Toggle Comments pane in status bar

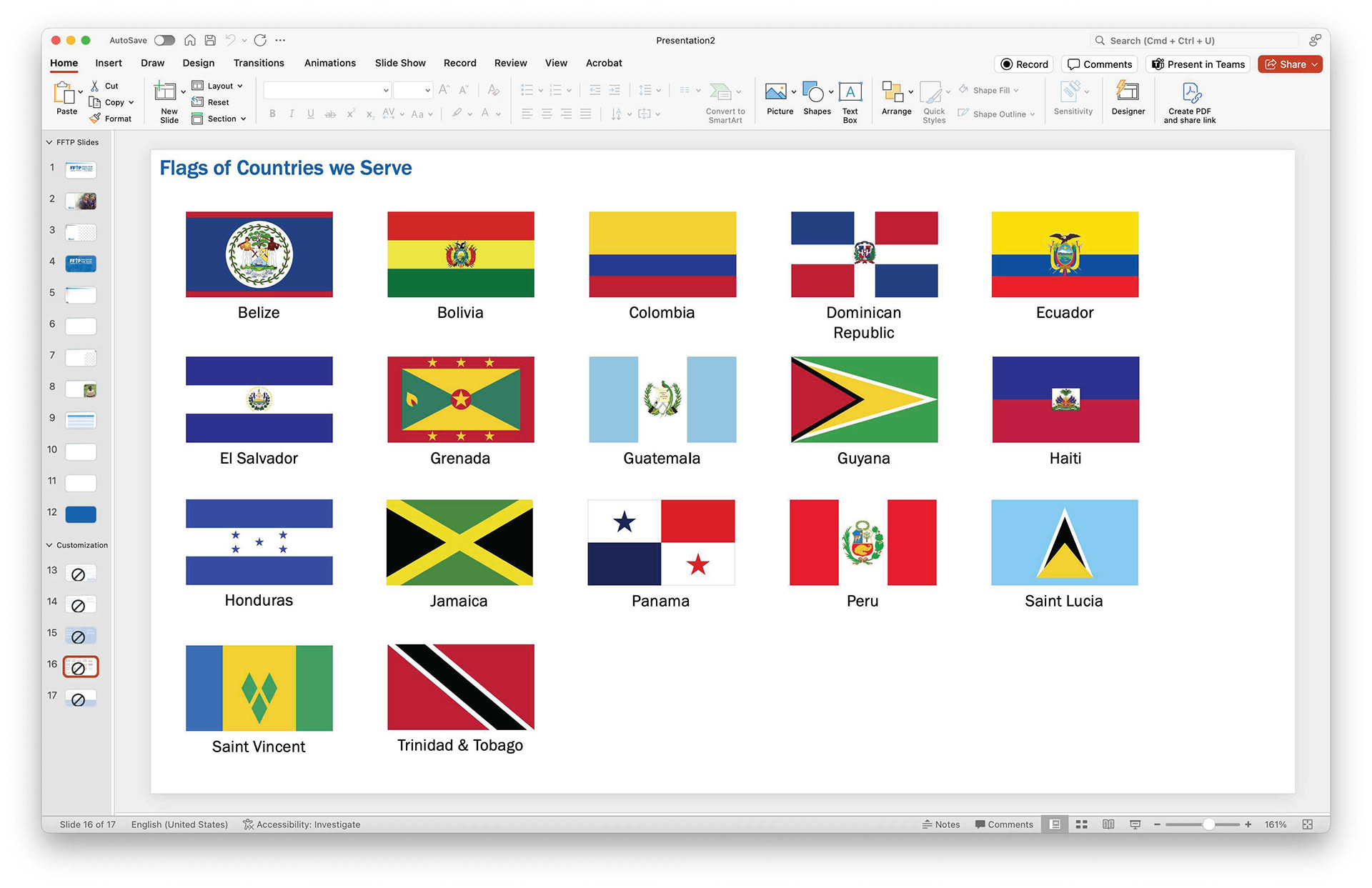[x=1004, y=824]
